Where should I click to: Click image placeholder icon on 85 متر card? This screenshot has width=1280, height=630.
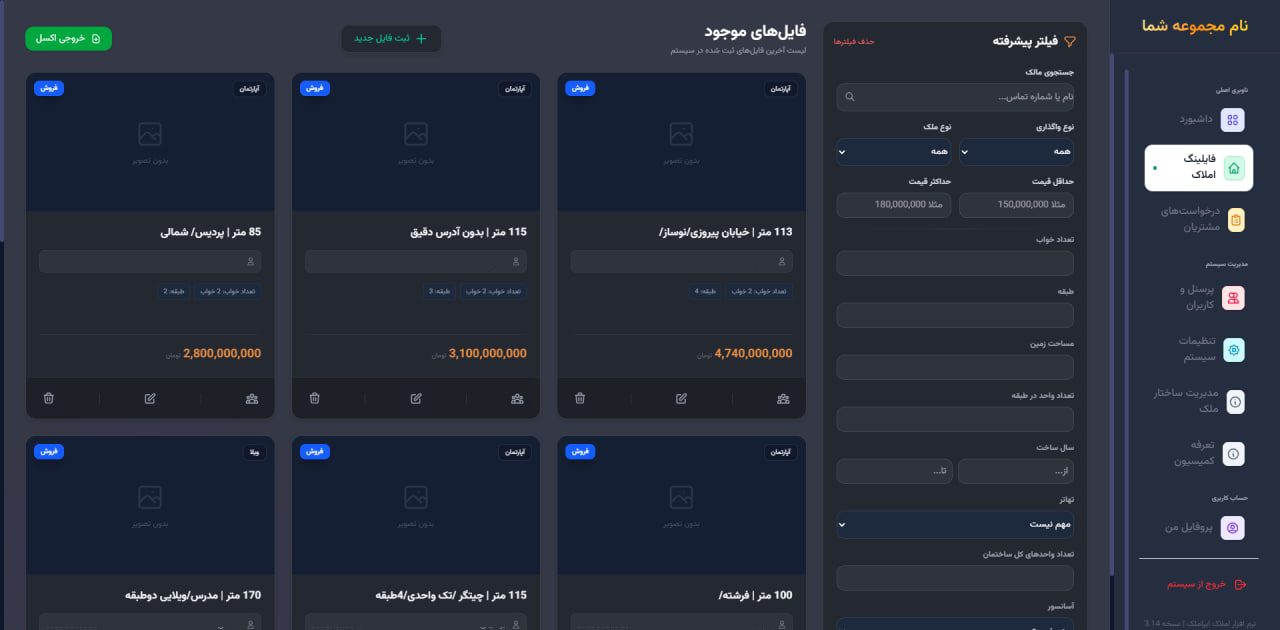pyautogui.click(x=150, y=134)
